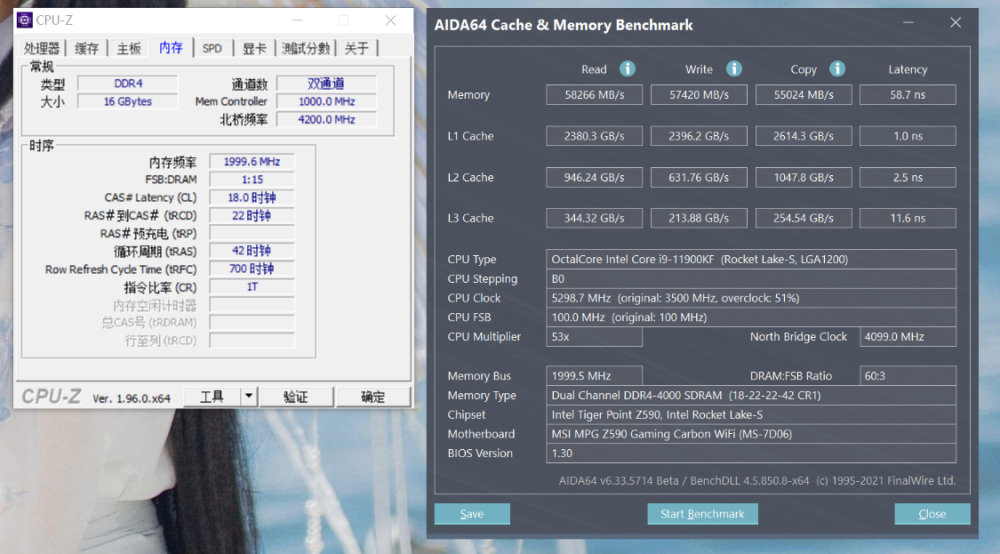
Task: Click 北桥频率 4200.0 MHz value
Action: (x=327, y=119)
